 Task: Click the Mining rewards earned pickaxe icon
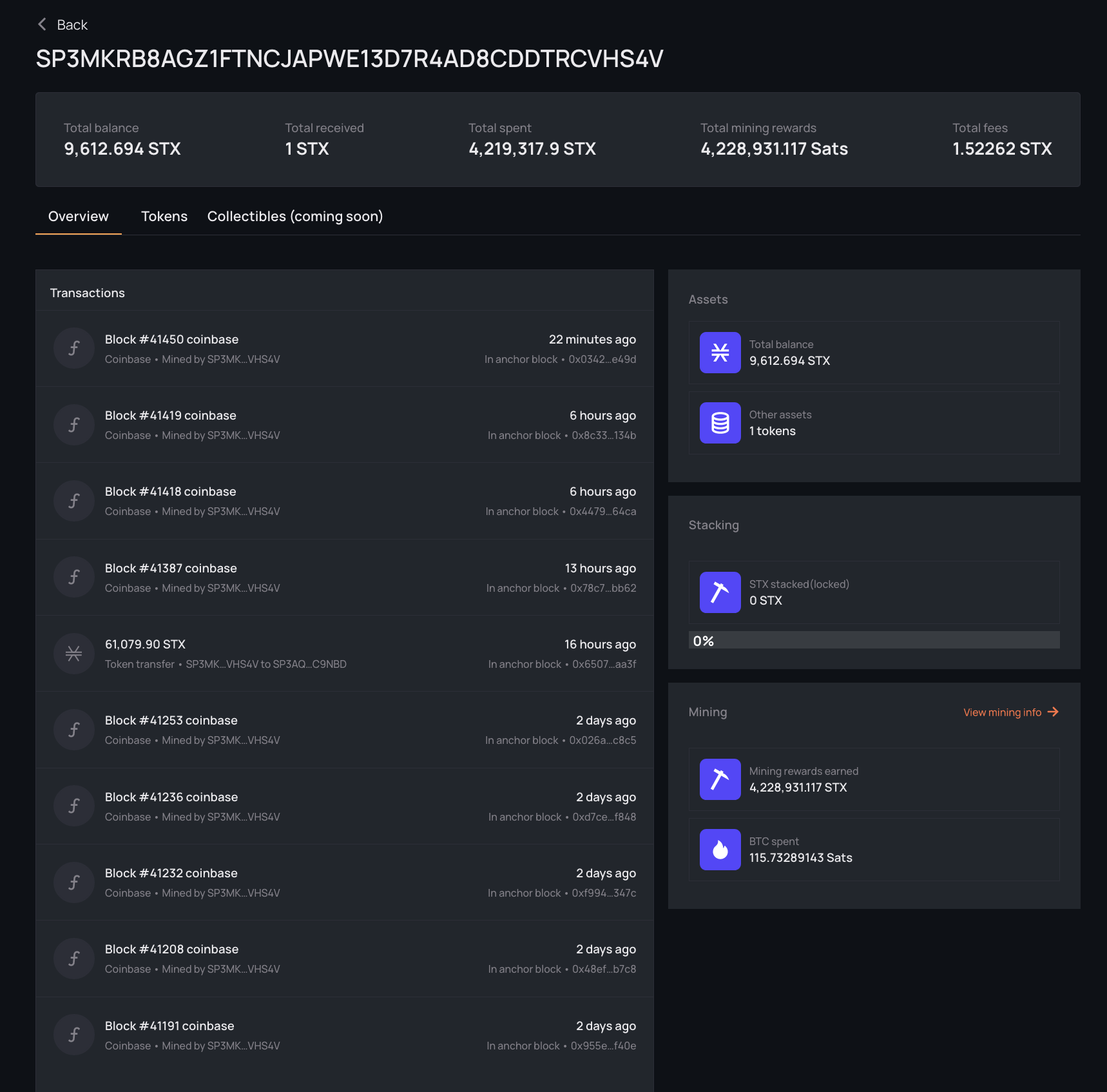tap(720, 779)
